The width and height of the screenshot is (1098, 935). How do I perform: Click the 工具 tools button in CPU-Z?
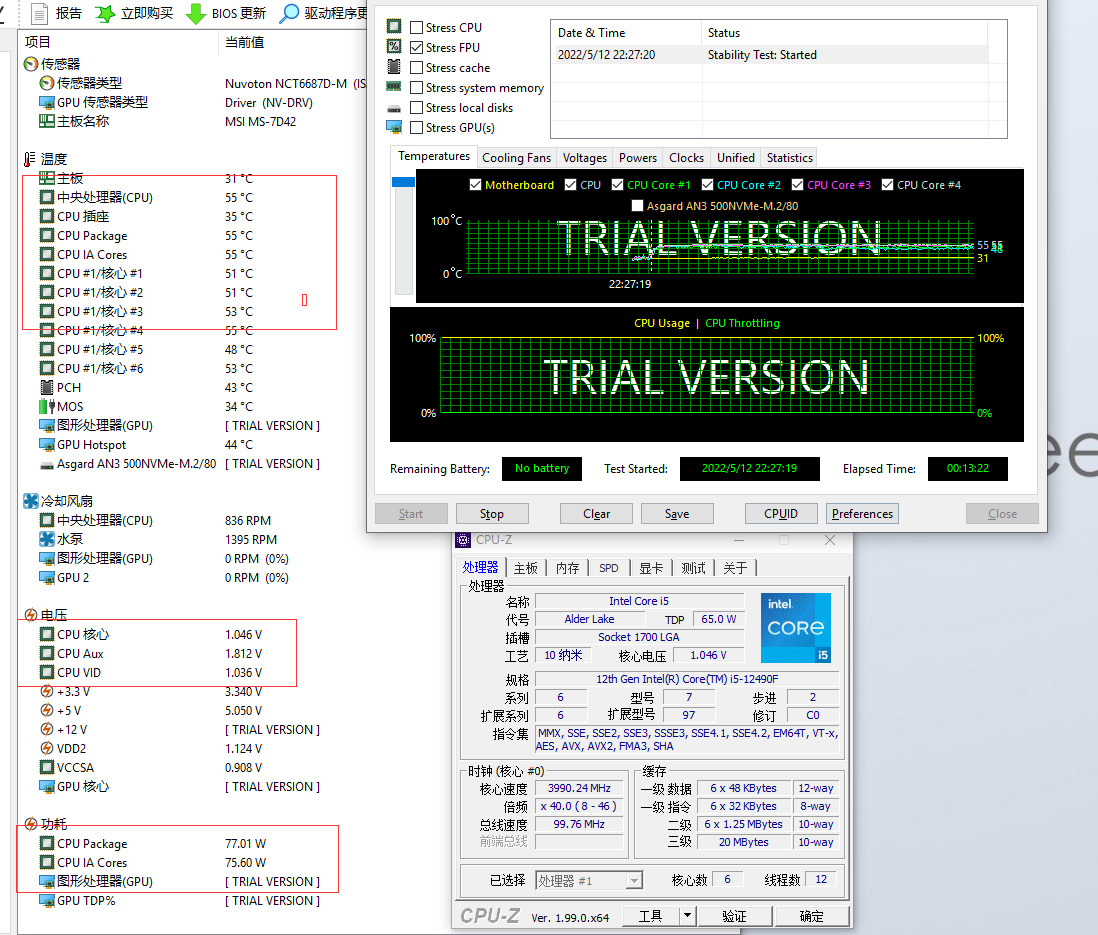[x=651, y=916]
